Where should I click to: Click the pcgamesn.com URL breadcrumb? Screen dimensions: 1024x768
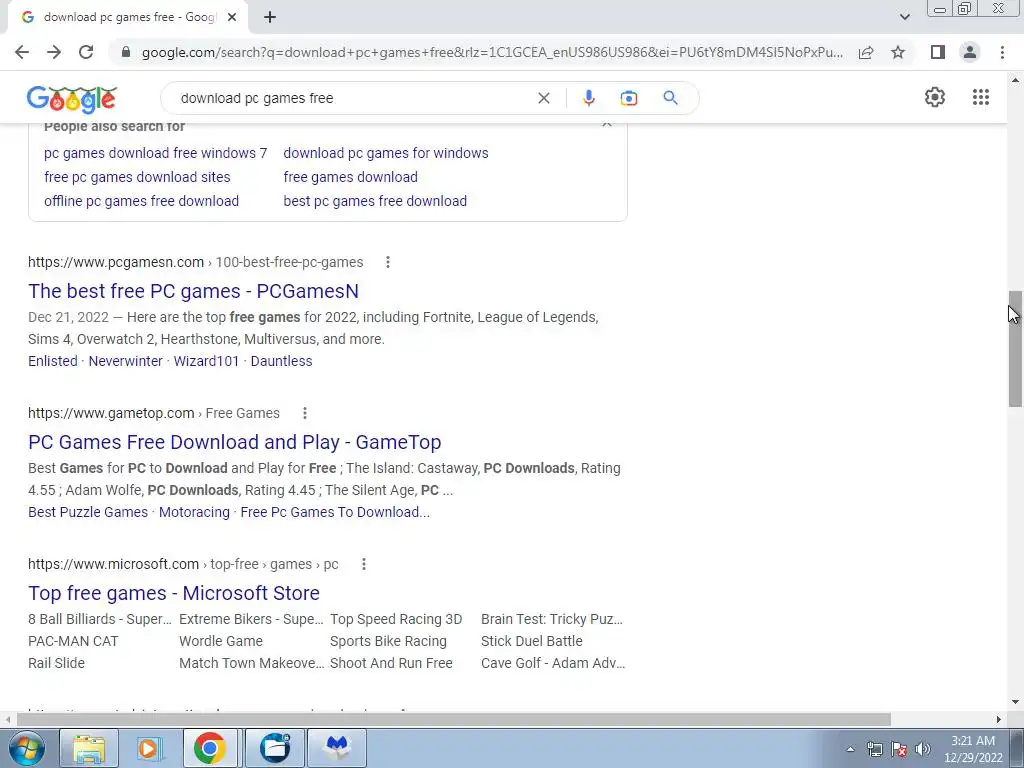(x=195, y=262)
